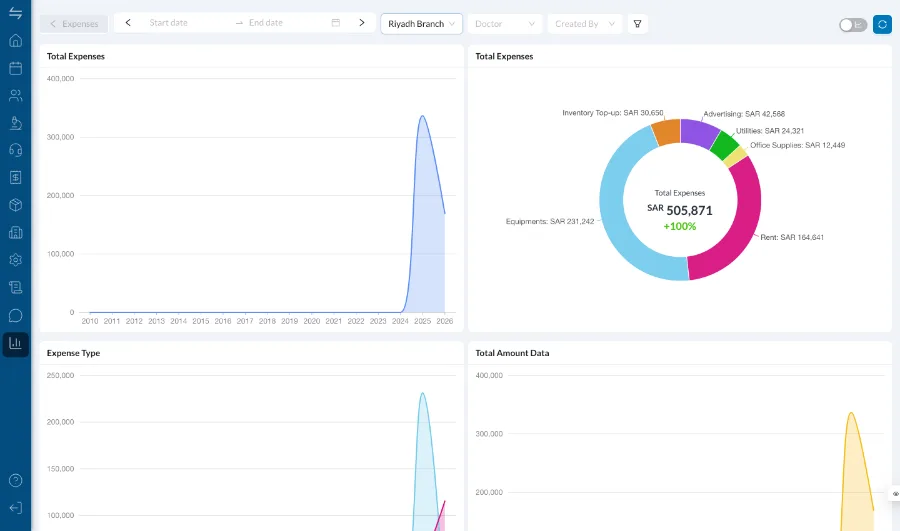Click the 2010 label on Total Expenses axis
The height and width of the screenshot is (531, 900).
point(90,321)
